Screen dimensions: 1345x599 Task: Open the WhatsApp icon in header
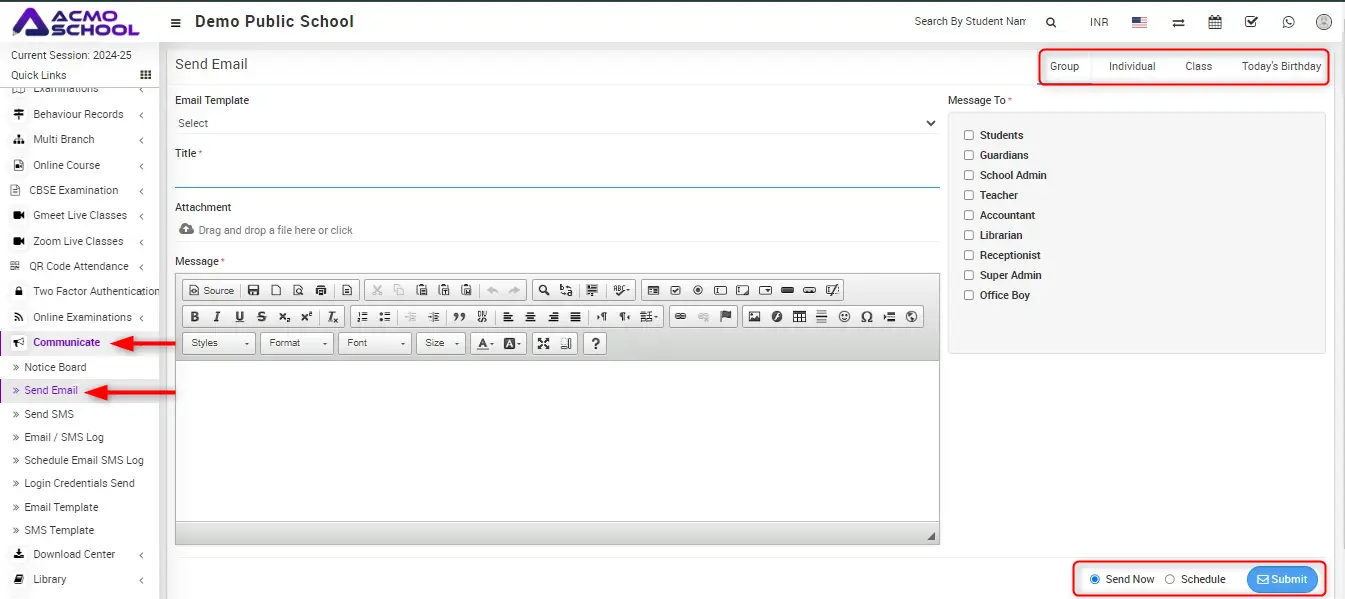1288,22
